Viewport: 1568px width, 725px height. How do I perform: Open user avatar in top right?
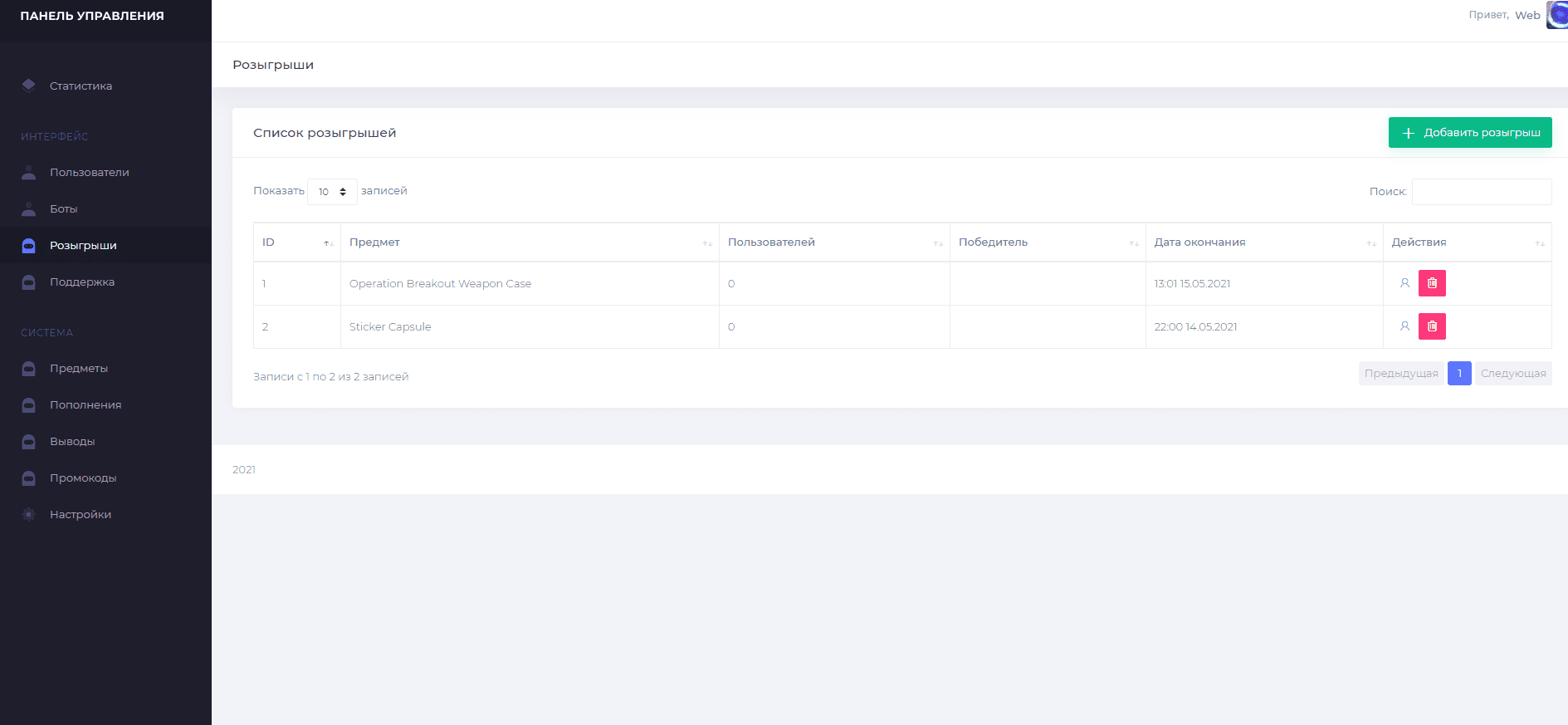pyautogui.click(x=1556, y=15)
